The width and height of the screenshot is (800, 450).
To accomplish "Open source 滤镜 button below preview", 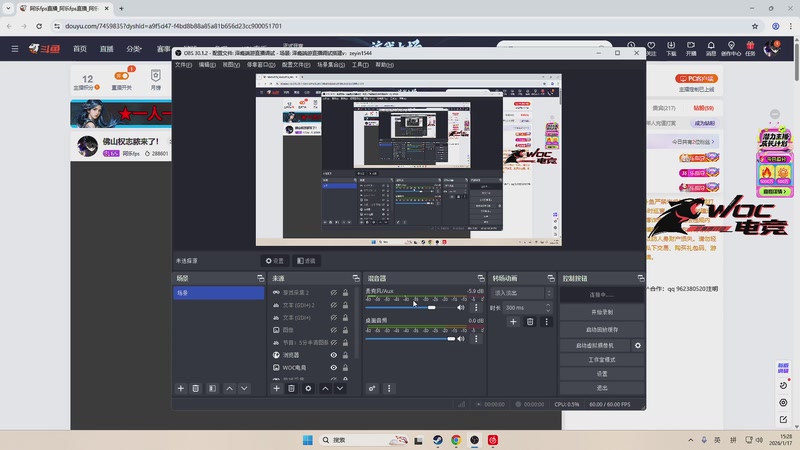I will 307,261.
